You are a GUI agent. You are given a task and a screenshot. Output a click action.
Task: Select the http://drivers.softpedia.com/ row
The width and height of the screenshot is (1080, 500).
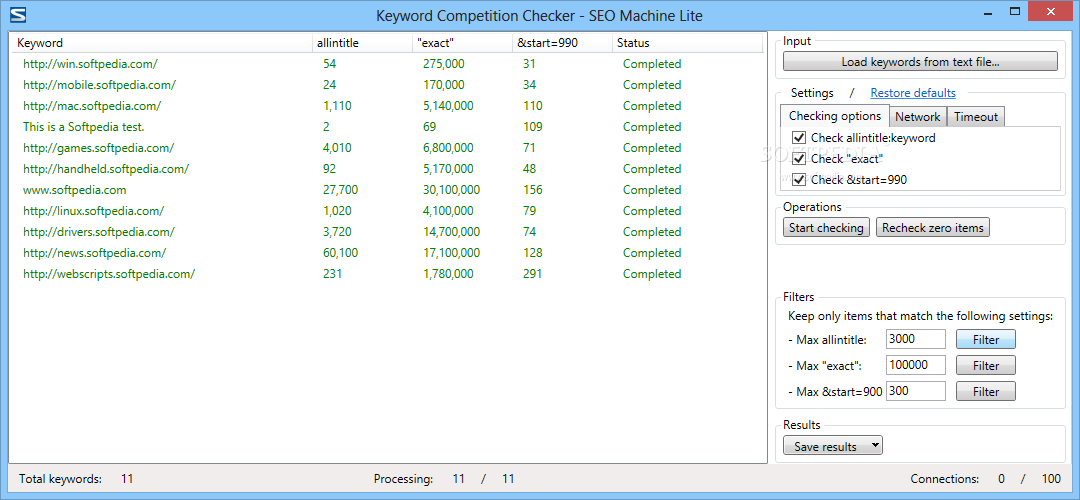coord(388,232)
